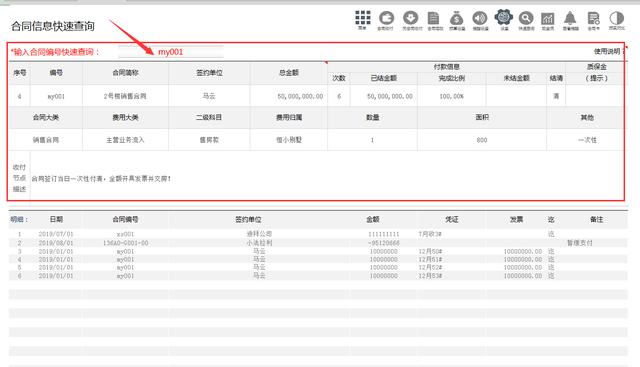Click the 售房款 cell
Viewport: 640px width, 367px height.
point(209,140)
